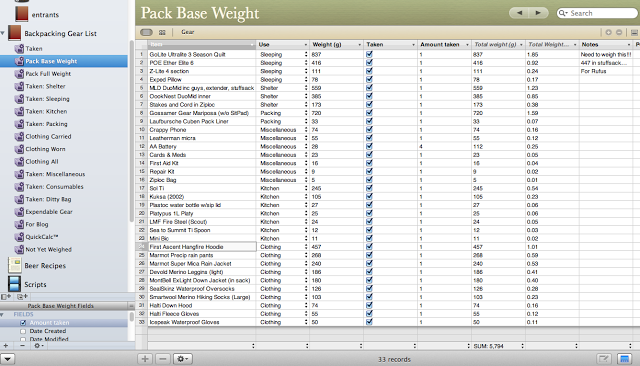This screenshot has width=640, height=366.
Task: Select the Gossamer Gear Mariposa item cell
Action: click(x=202, y=113)
